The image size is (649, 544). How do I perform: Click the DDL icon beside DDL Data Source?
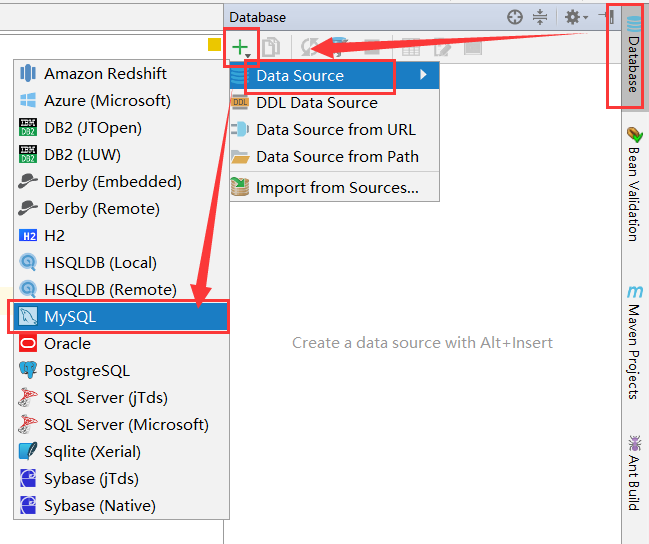pyautogui.click(x=240, y=102)
